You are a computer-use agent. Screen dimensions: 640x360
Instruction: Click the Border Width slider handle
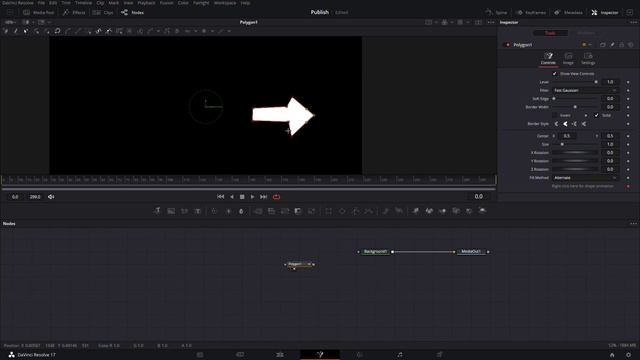click(575, 107)
